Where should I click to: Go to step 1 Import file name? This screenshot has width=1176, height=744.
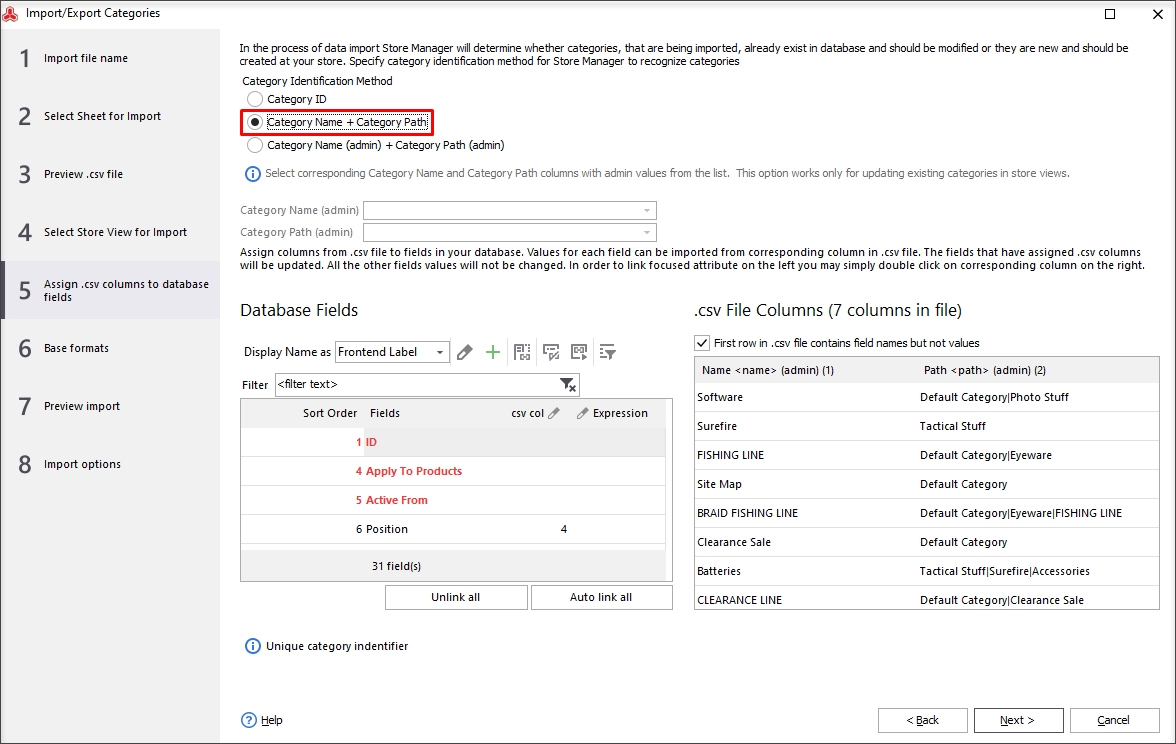tap(110, 58)
